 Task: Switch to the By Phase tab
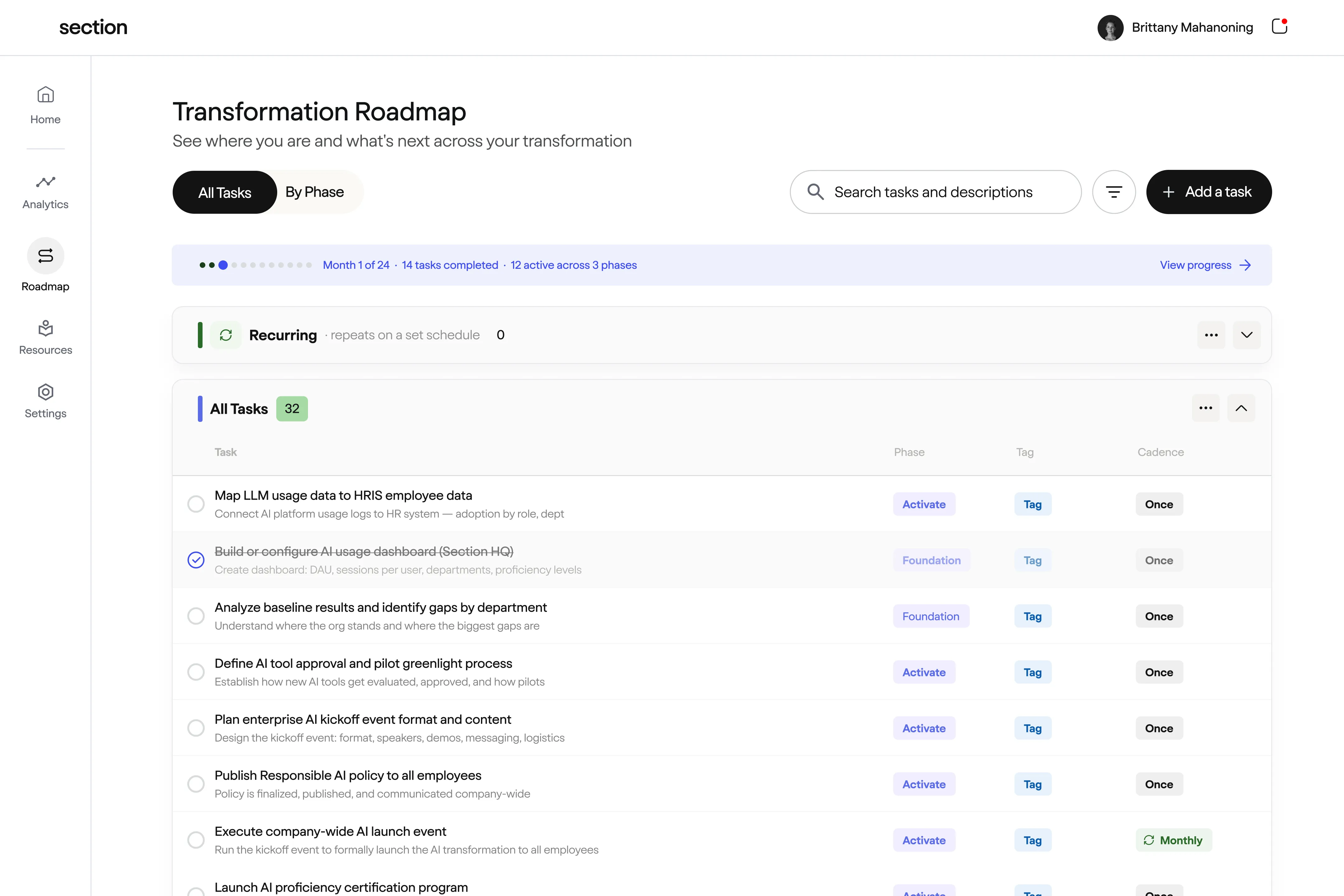point(315,192)
